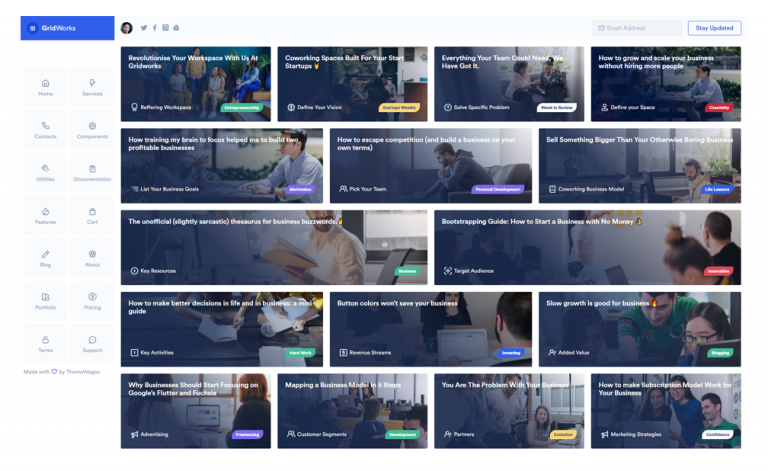This screenshot has width=768, height=471.
Task: Click the ThemeWagon footer link
Action: tap(84, 371)
